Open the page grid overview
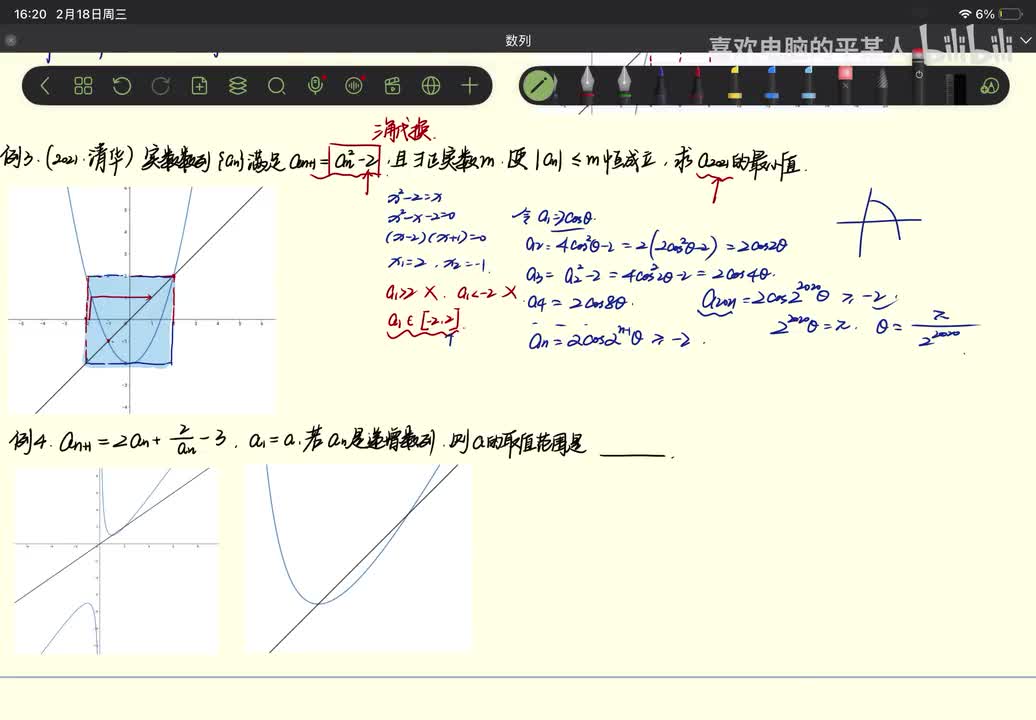Image resolution: width=1036 pixels, height=720 pixels. [83, 86]
